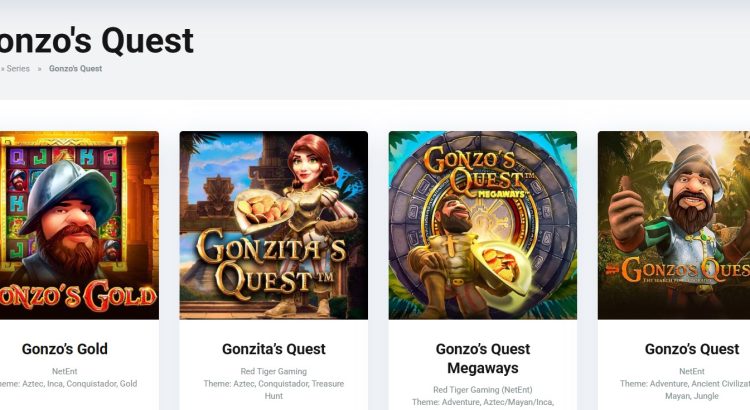Screen dimensions: 750x410
Task: Select NetEnt provider under Gonzo's Gold
Action: click(x=65, y=371)
